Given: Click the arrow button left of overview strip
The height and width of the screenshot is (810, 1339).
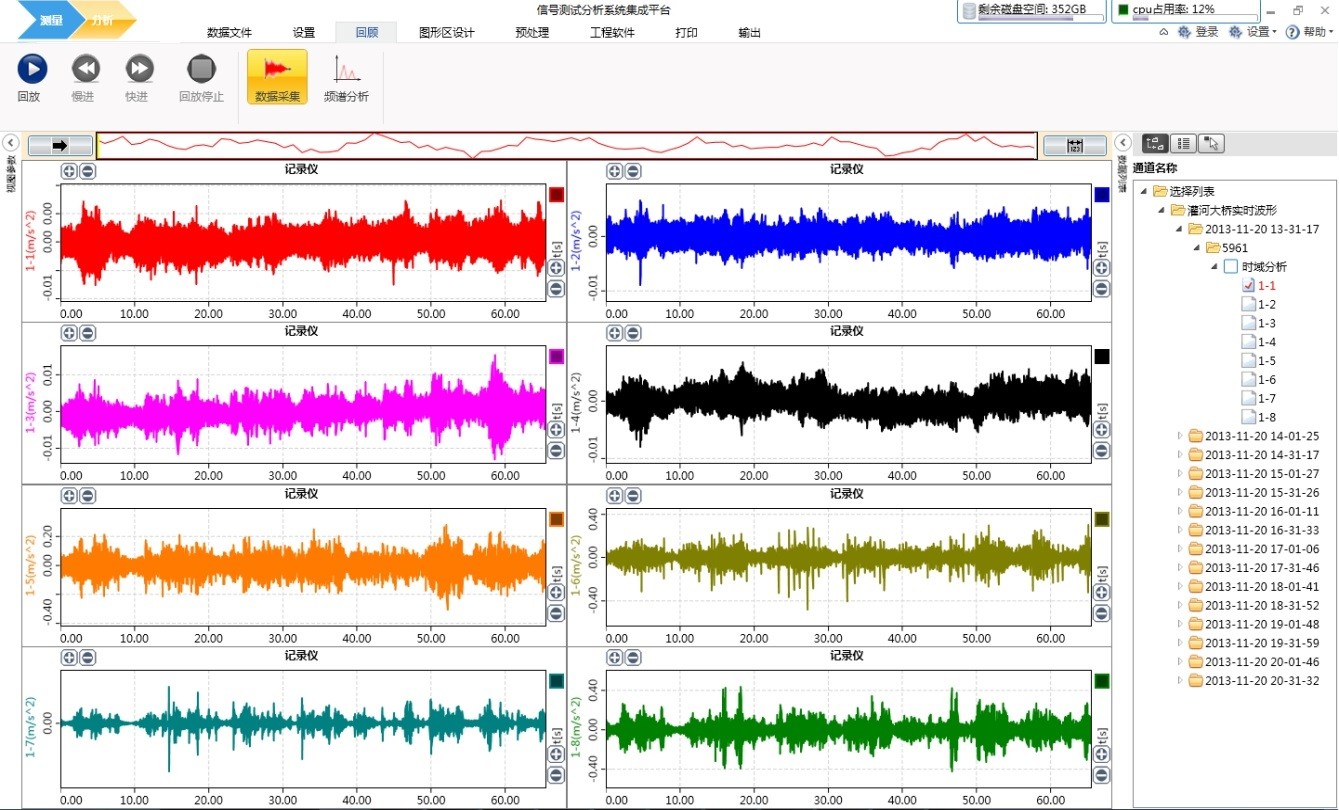Looking at the screenshot, I should click(59, 146).
